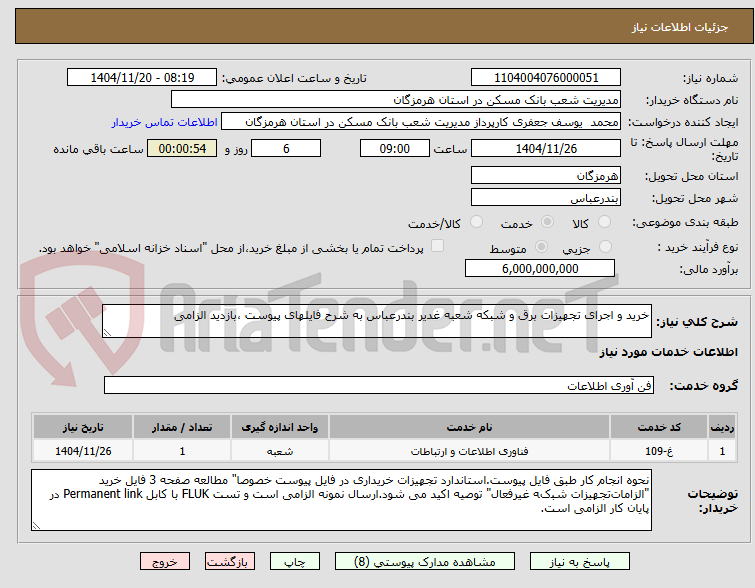Click the خروج exit button

[x=165, y=562]
